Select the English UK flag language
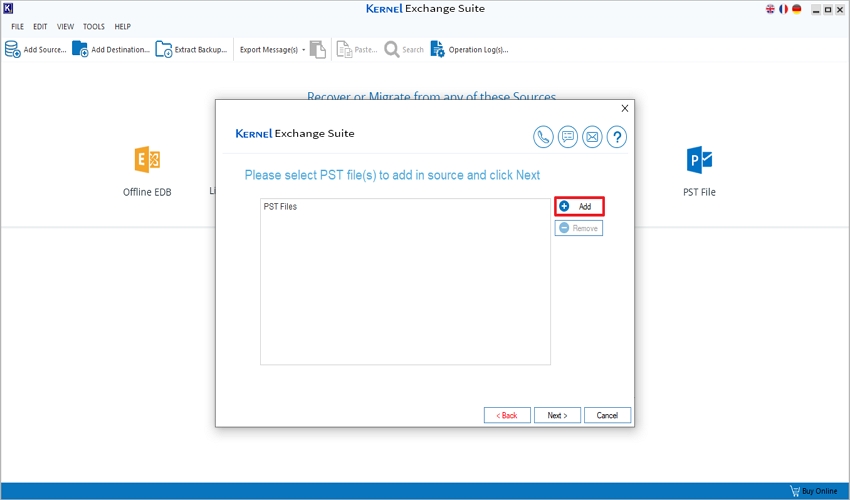This screenshot has height=500, width=850. (770, 9)
